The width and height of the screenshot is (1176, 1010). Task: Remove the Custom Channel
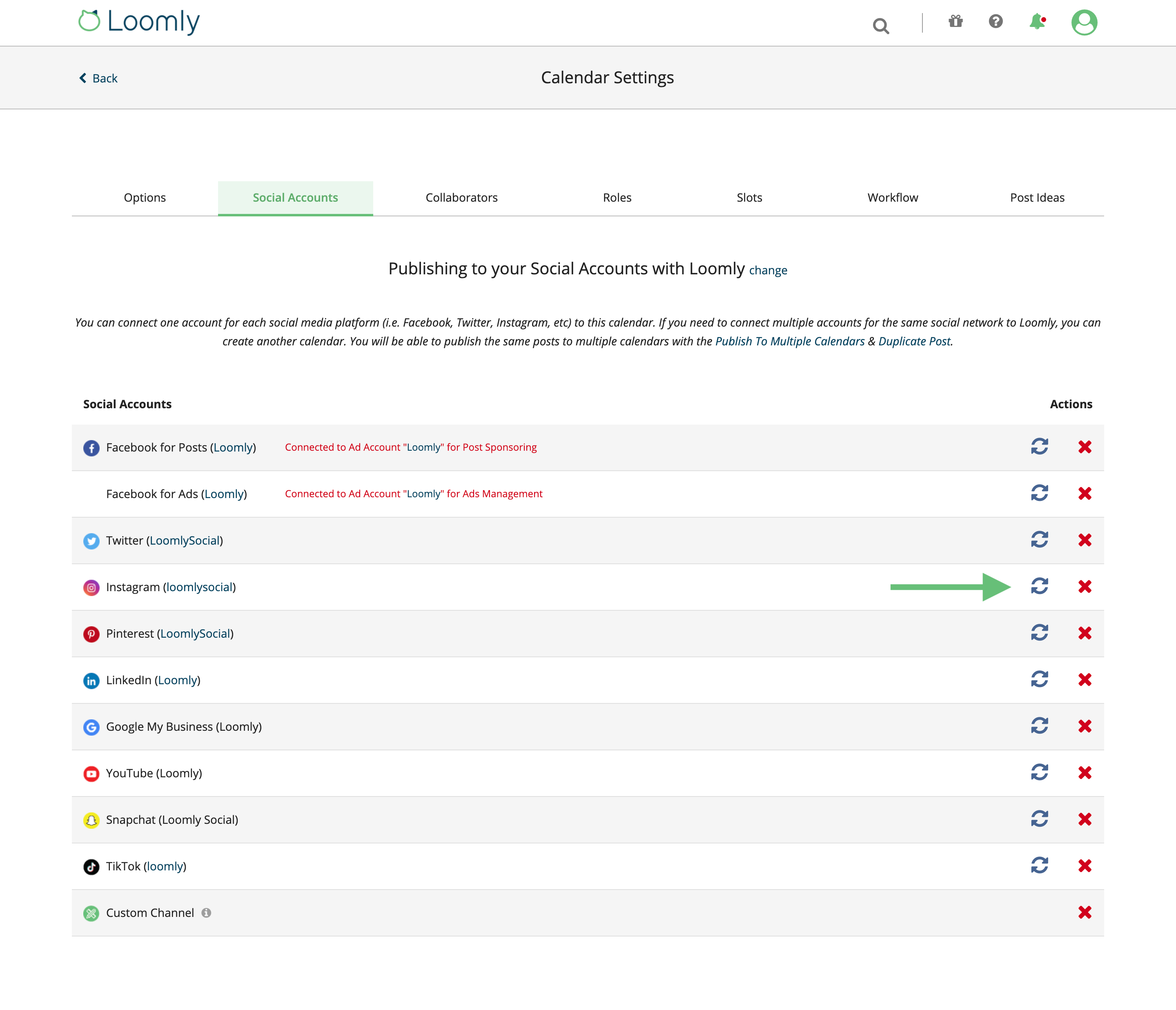tap(1085, 913)
